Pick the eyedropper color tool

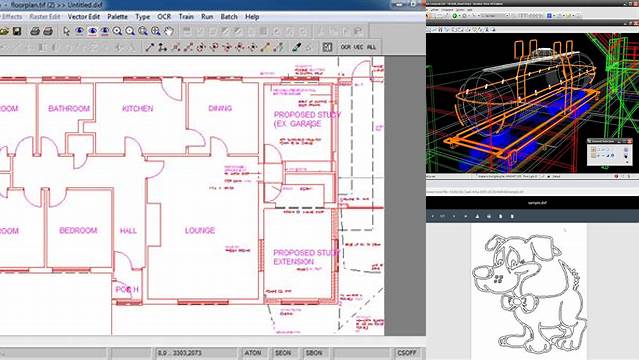296,47
